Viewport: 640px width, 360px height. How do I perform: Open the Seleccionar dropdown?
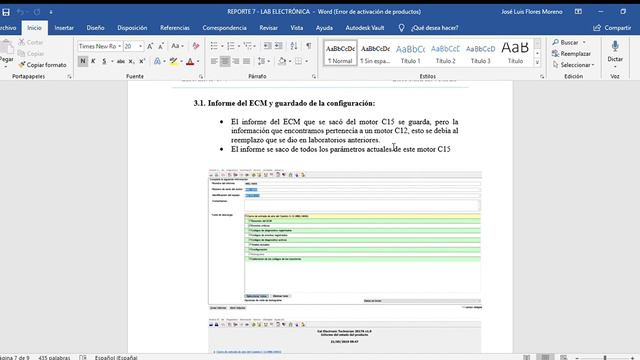coord(573,65)
